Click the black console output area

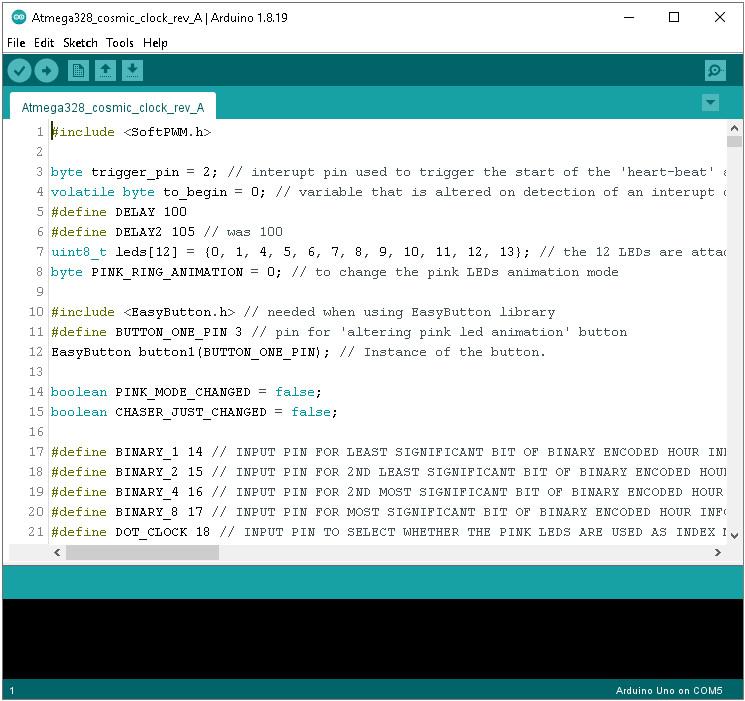click(372, 639)
